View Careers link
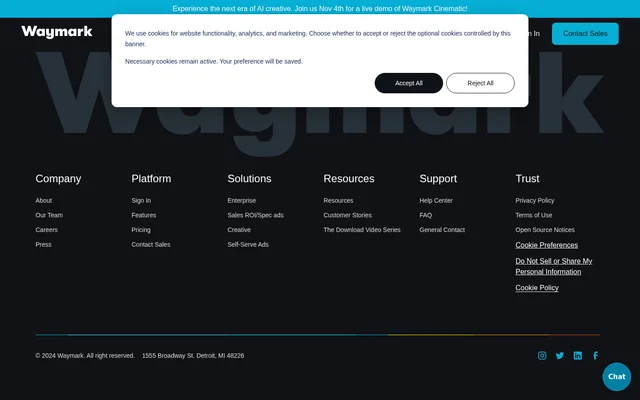 47,230
